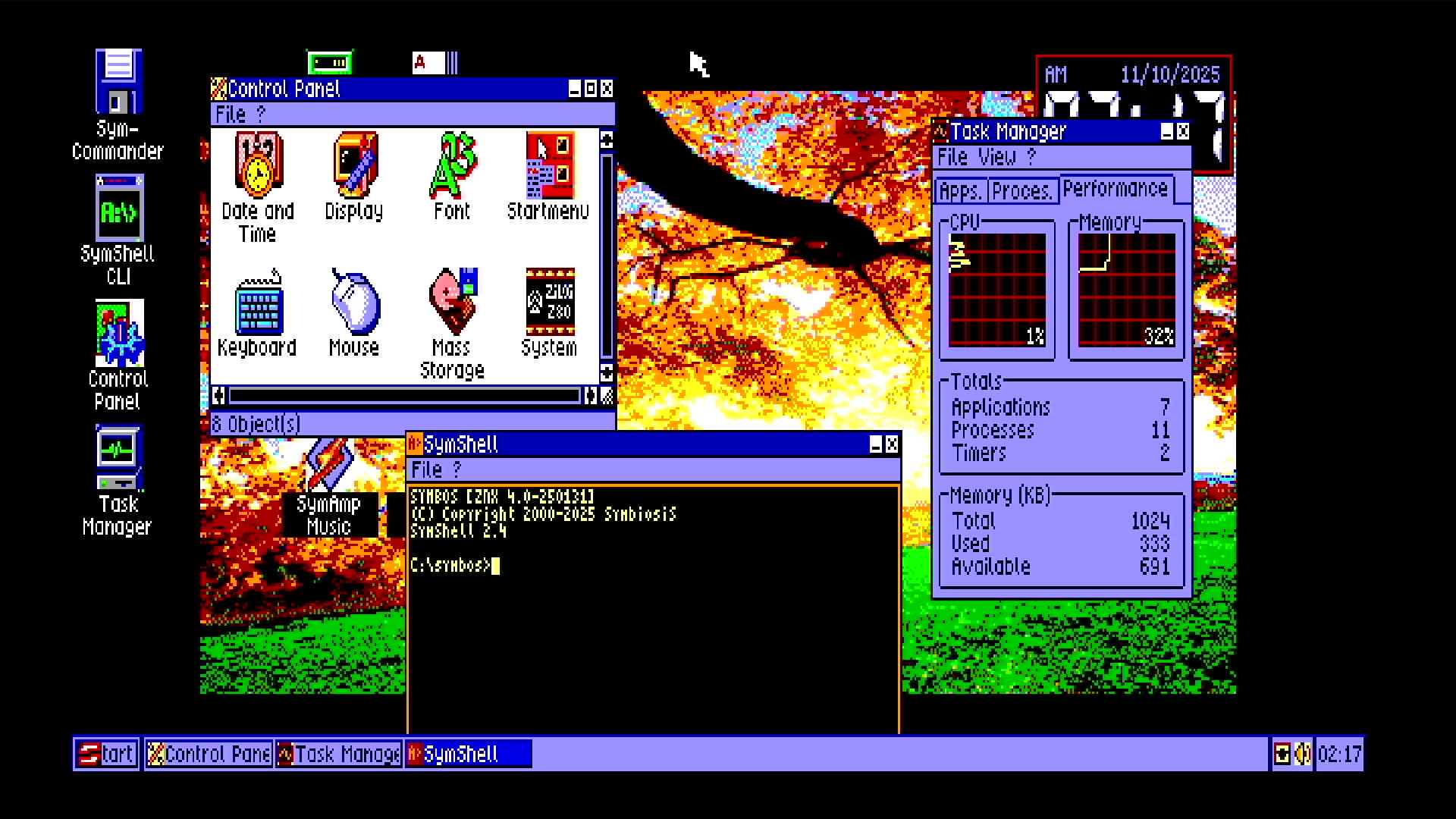
Task: Click the Start button
Action: click(107, 754)
